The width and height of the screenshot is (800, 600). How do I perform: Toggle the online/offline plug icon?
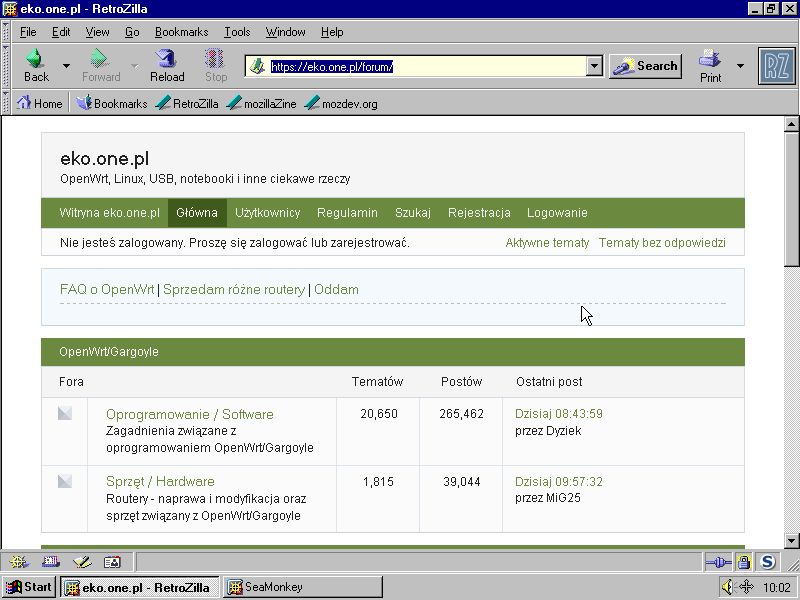pos(718,562)
